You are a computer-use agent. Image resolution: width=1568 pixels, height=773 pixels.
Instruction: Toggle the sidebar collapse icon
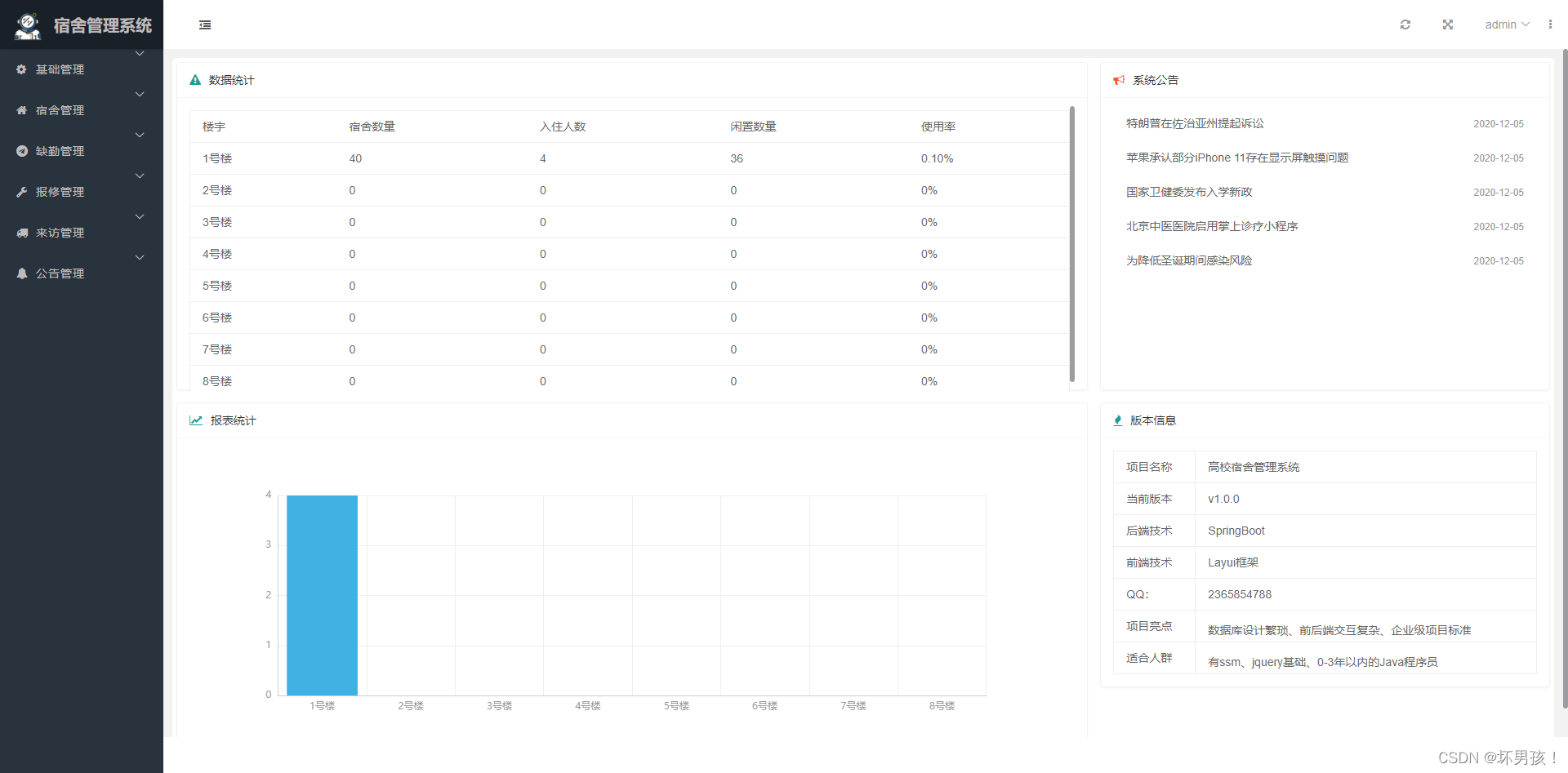205,25
